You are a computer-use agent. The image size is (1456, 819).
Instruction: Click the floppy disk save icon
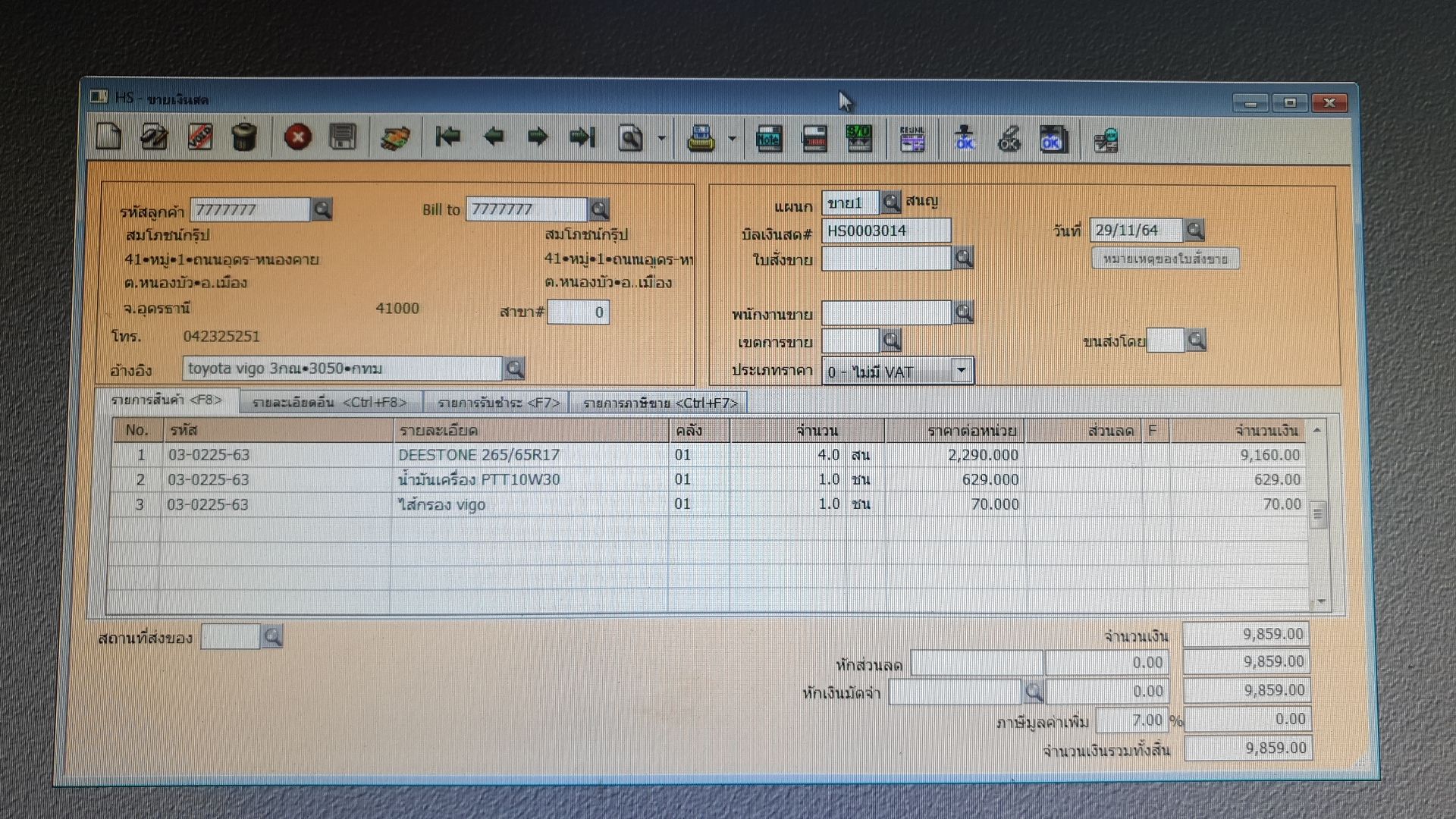[343, 137]
